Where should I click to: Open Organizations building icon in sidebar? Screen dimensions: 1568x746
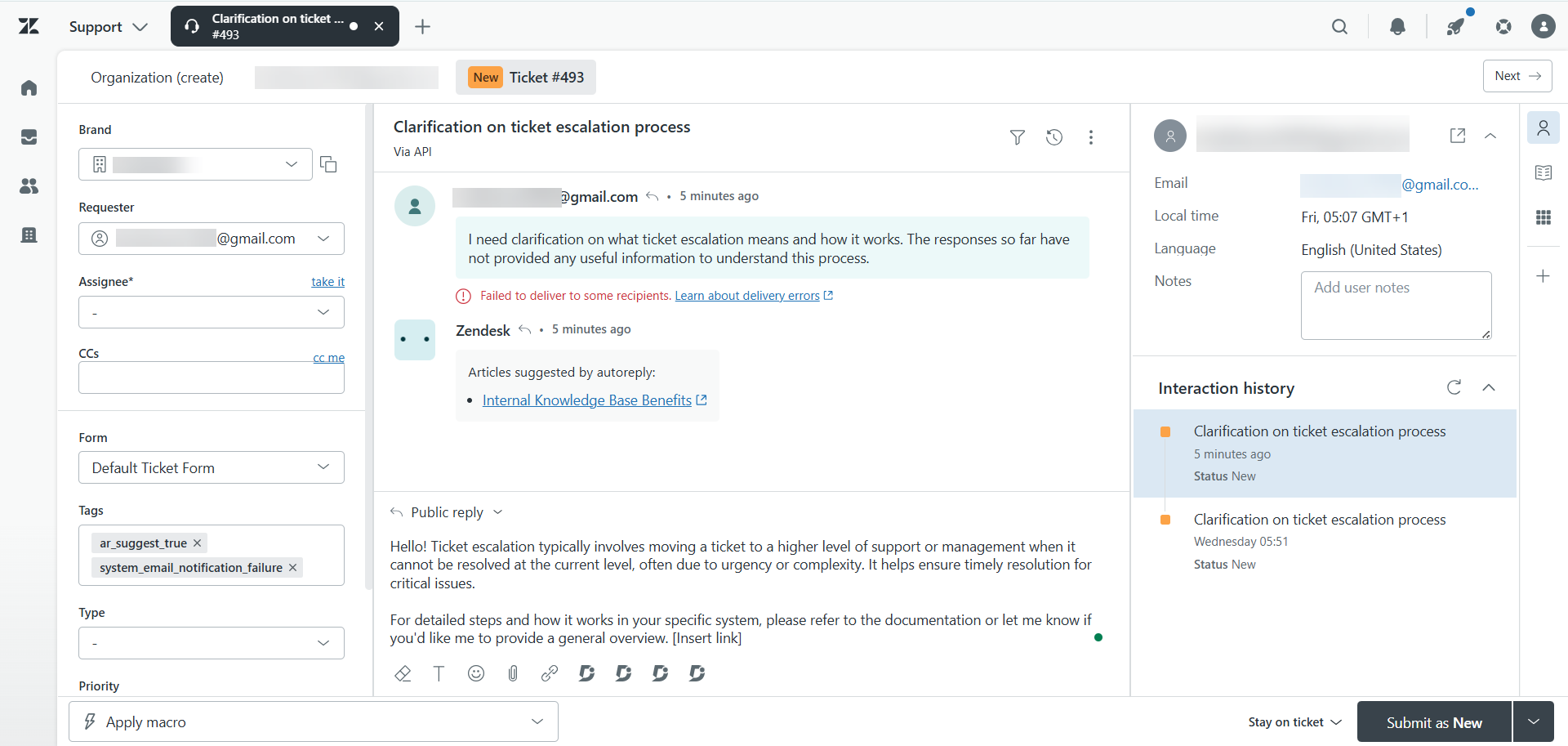[29, 235]
